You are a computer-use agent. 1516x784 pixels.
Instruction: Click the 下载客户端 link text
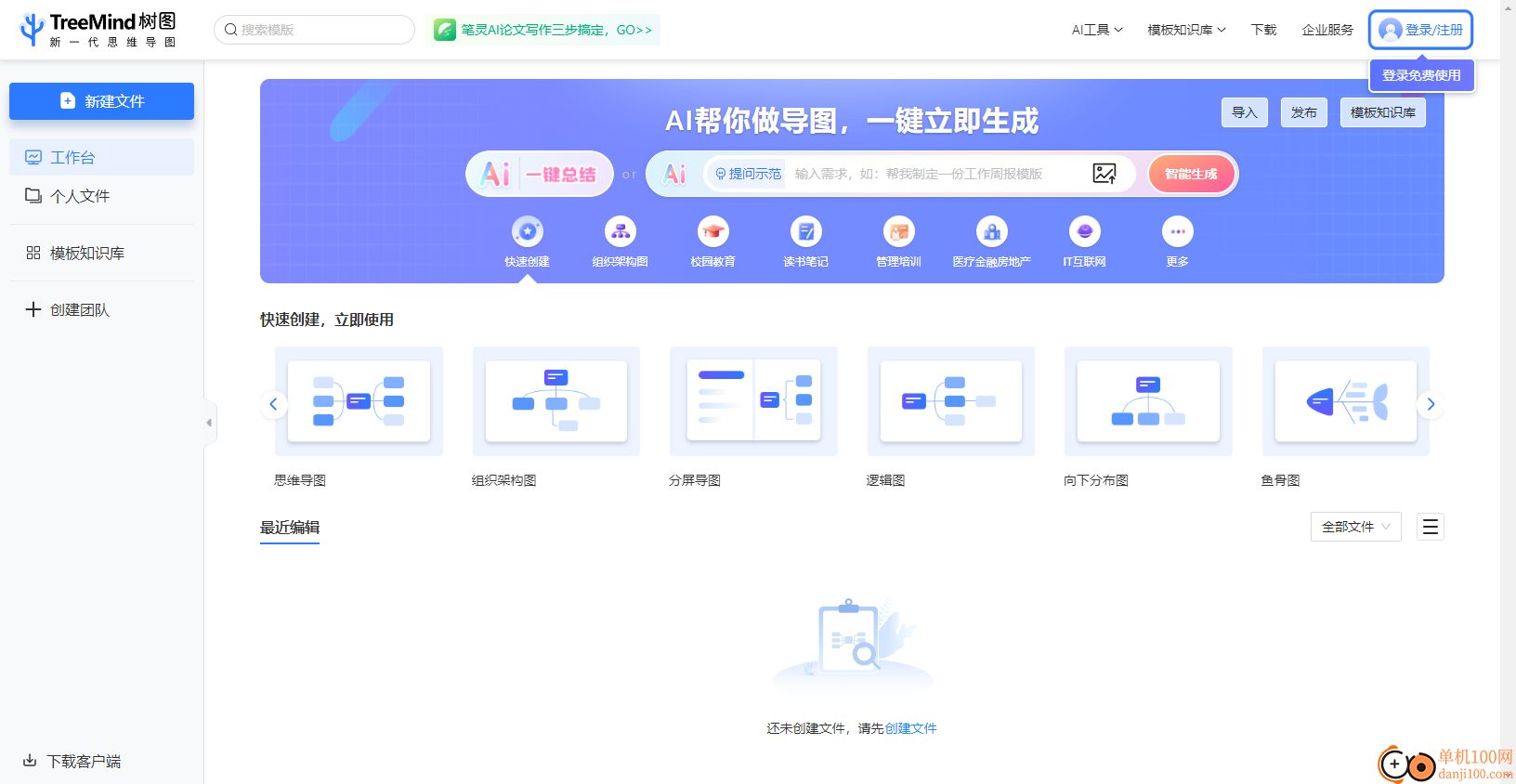point(84,762)
